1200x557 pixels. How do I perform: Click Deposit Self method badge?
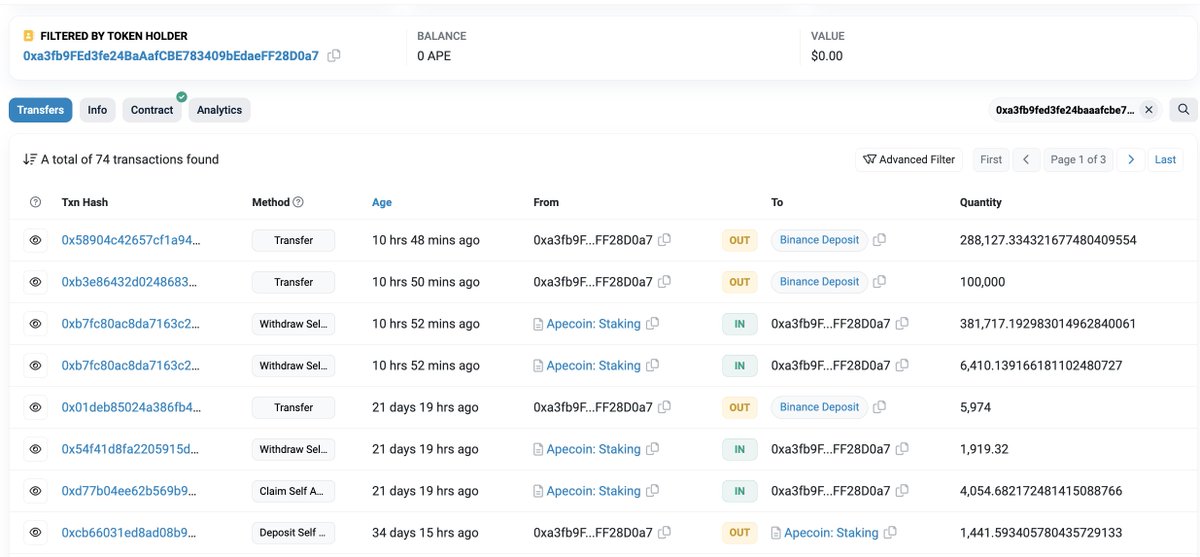293,533
